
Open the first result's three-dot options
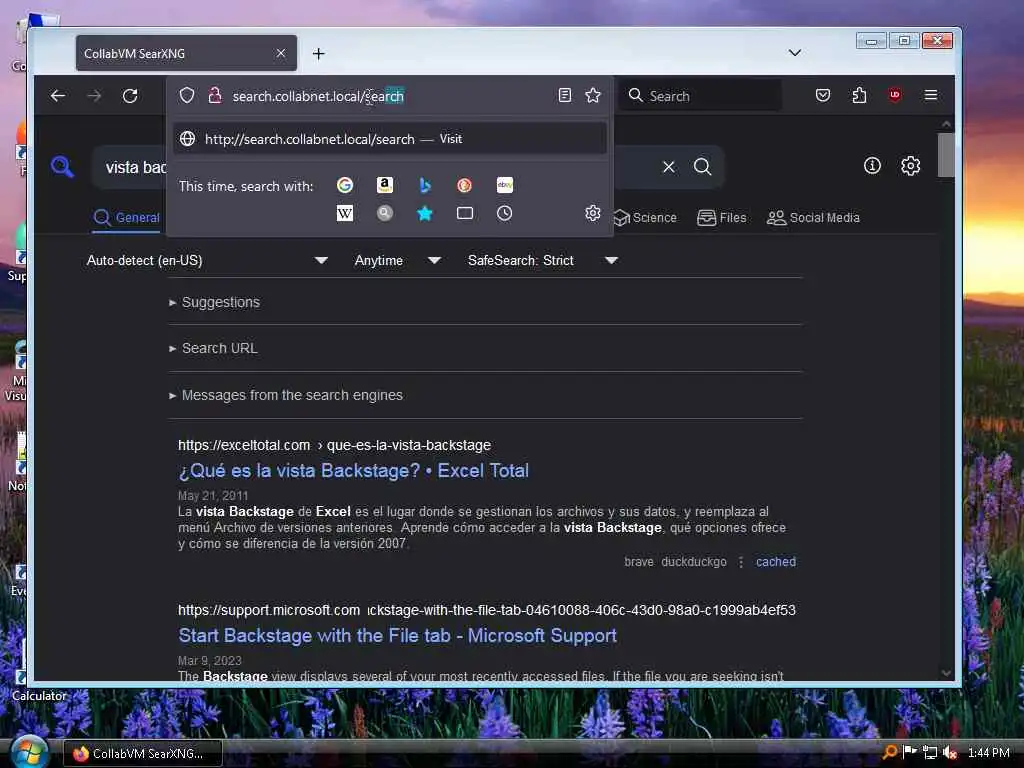(741, 562)
